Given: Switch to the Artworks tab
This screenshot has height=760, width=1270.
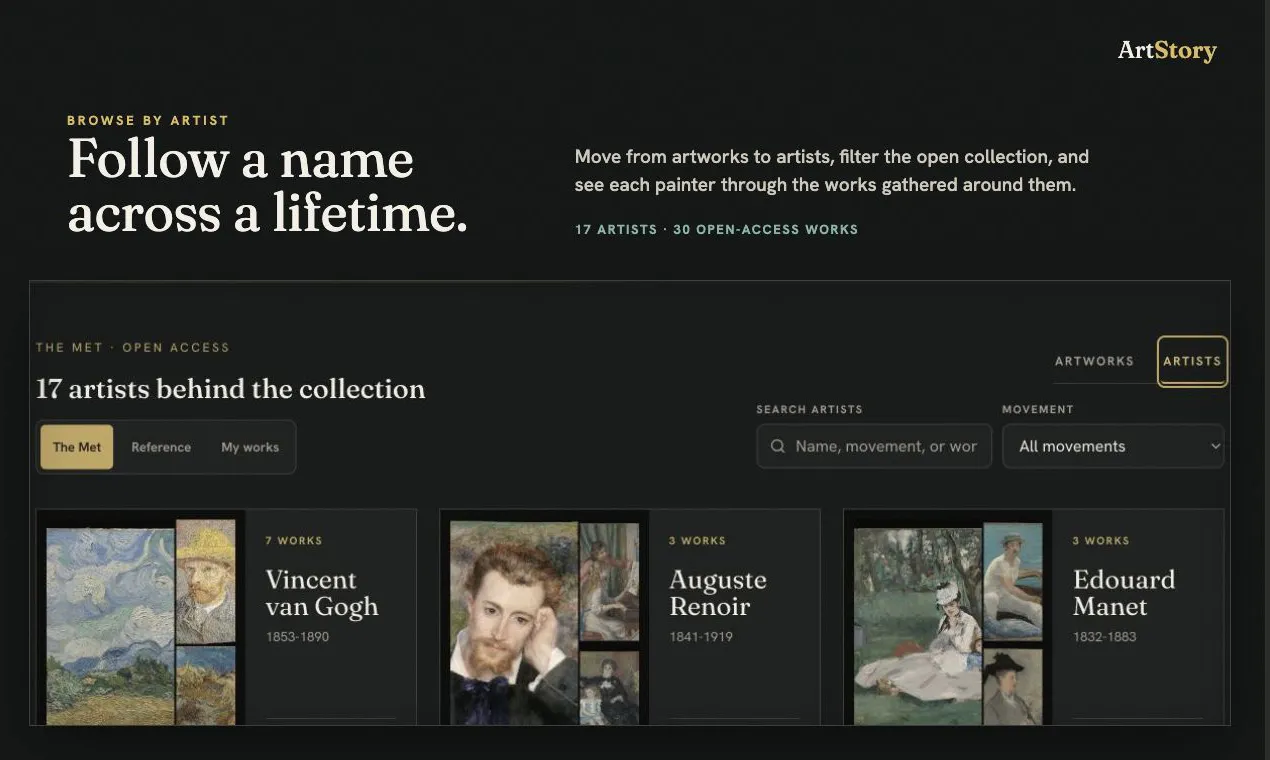Looking at the screenshot, I should (x=1094, y=361).
